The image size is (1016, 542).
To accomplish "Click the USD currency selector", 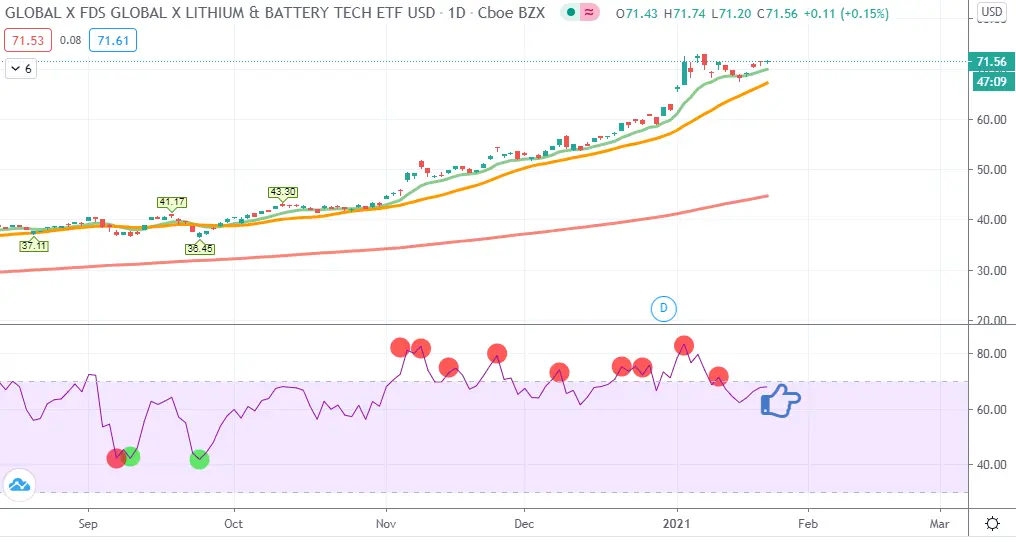I will 991,12.
